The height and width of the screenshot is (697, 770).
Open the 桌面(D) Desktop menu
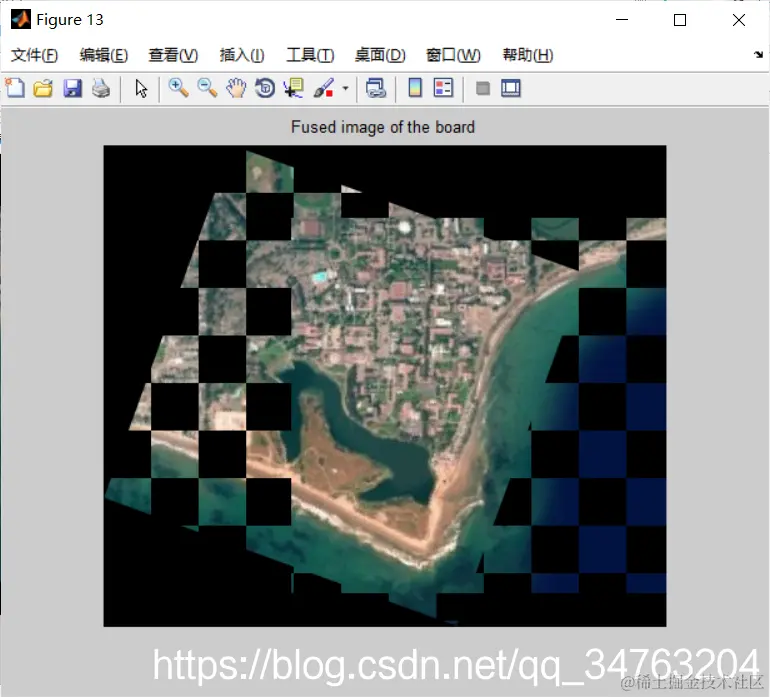pyautogui.click(x=380, y=55)
